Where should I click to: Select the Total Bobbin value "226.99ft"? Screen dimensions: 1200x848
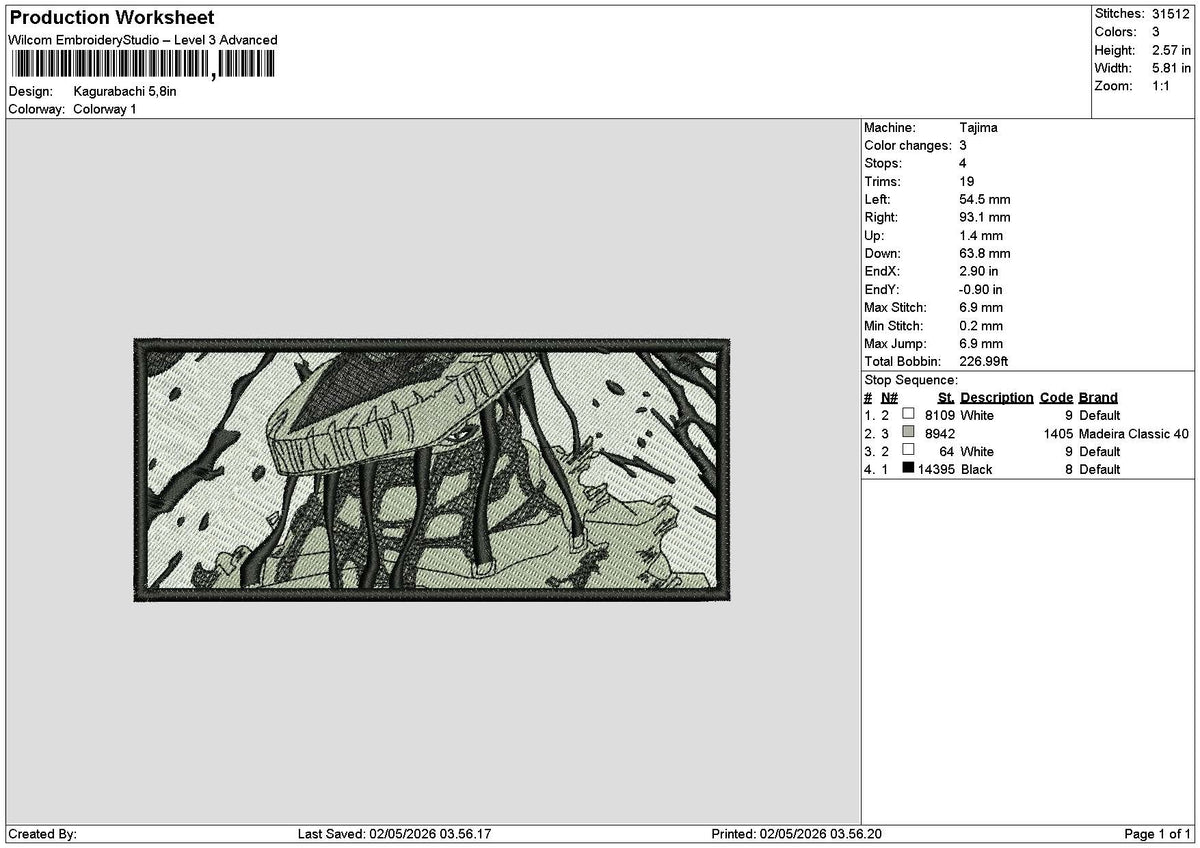click(x=986, y=361)
